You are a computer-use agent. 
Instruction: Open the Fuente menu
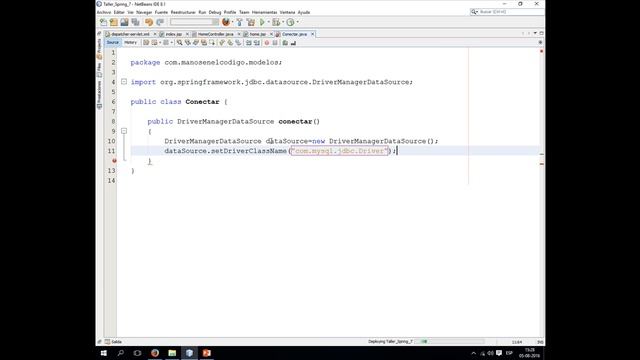click(x=161, y=12)
